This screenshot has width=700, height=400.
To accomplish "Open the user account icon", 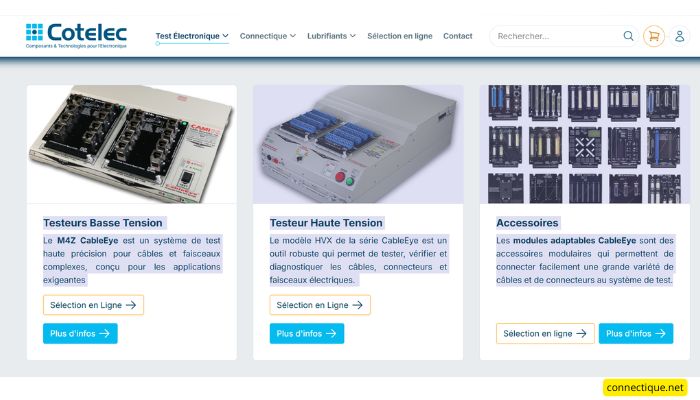I will click(x=679, y=36).
